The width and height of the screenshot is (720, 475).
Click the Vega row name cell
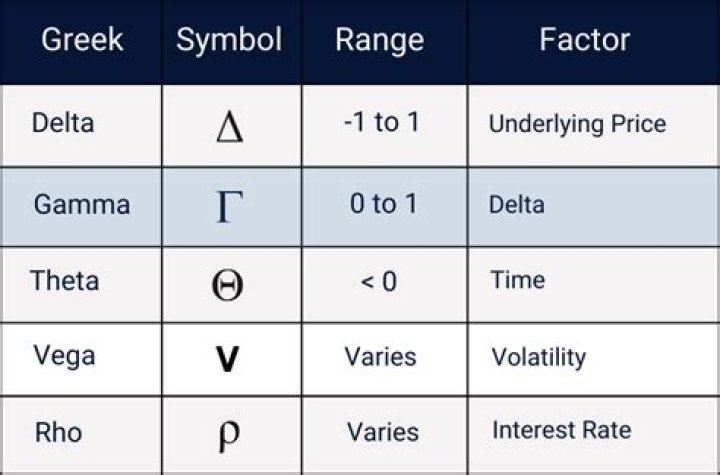81,360
